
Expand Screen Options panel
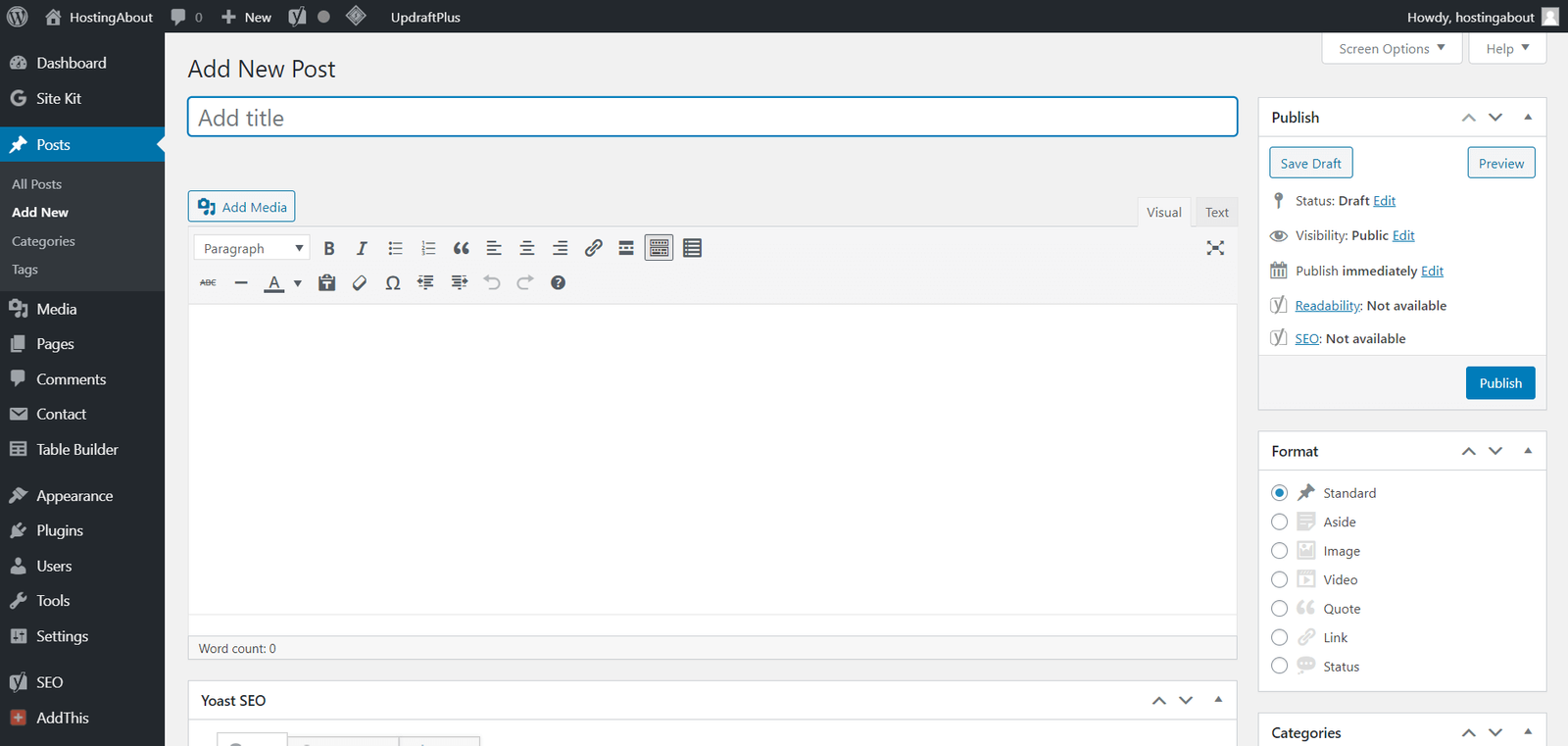pyautogui.click(x=1392, y=49)
